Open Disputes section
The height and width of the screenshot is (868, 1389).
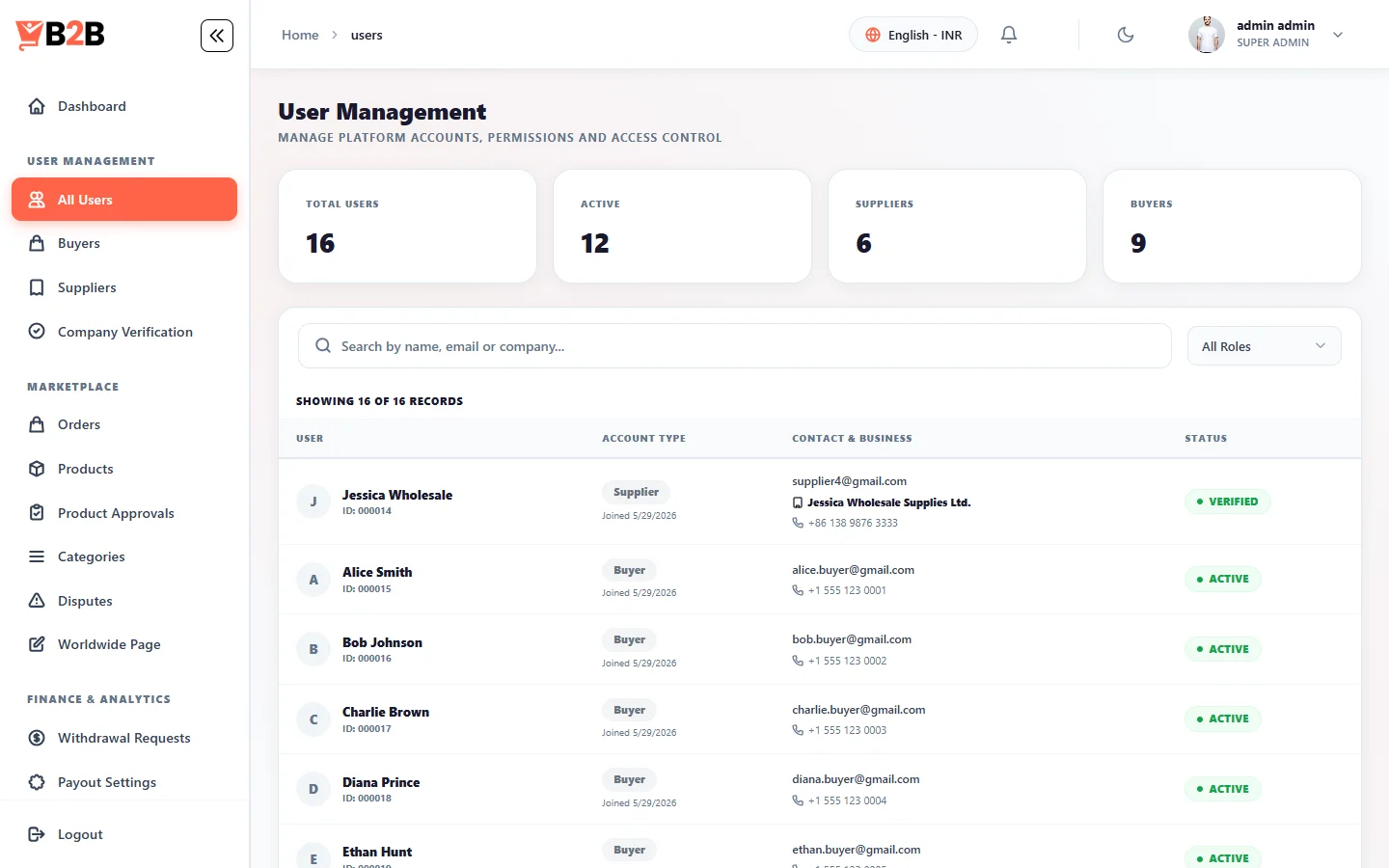click(124, 601)
